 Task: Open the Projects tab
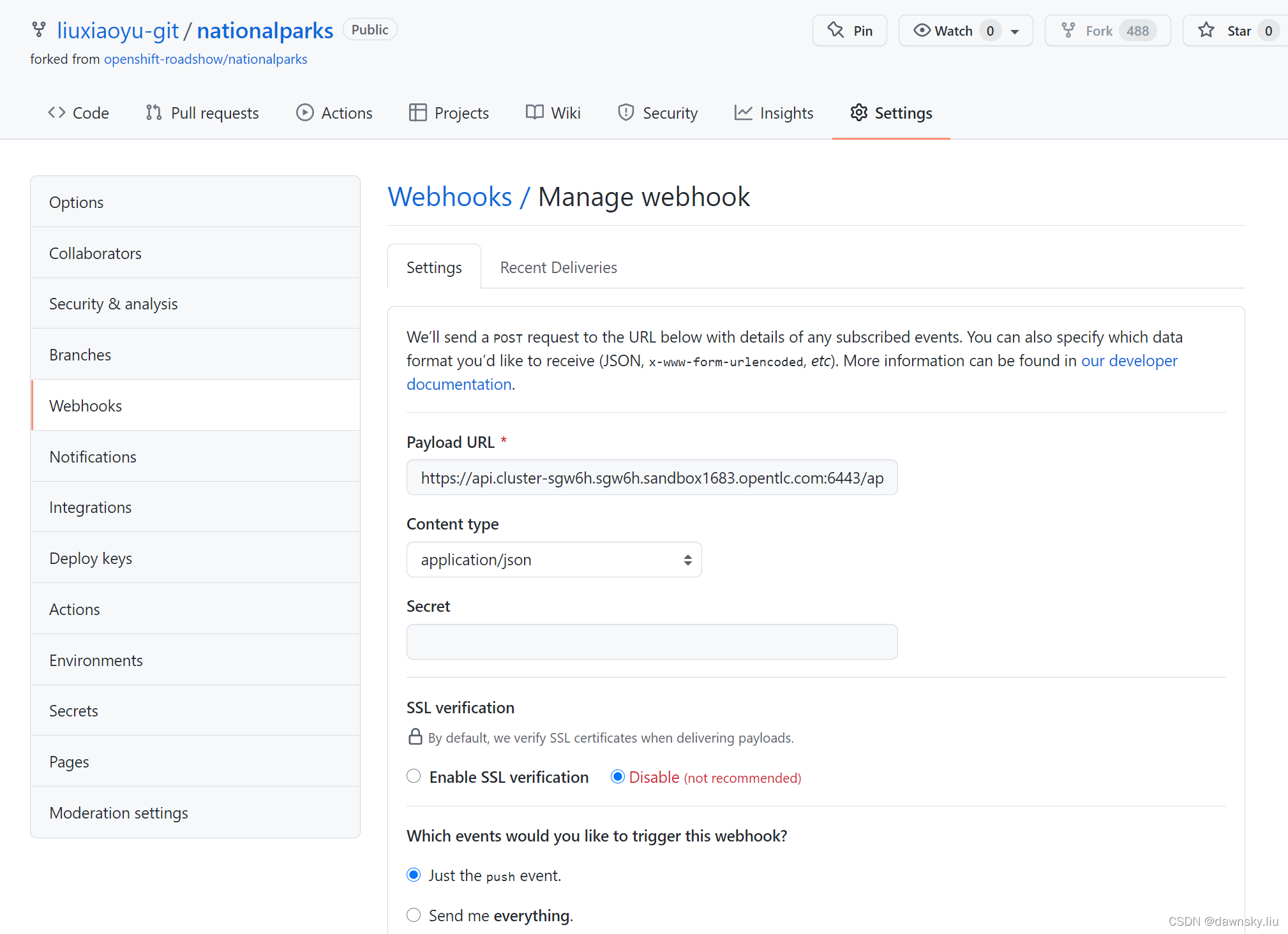449,113
